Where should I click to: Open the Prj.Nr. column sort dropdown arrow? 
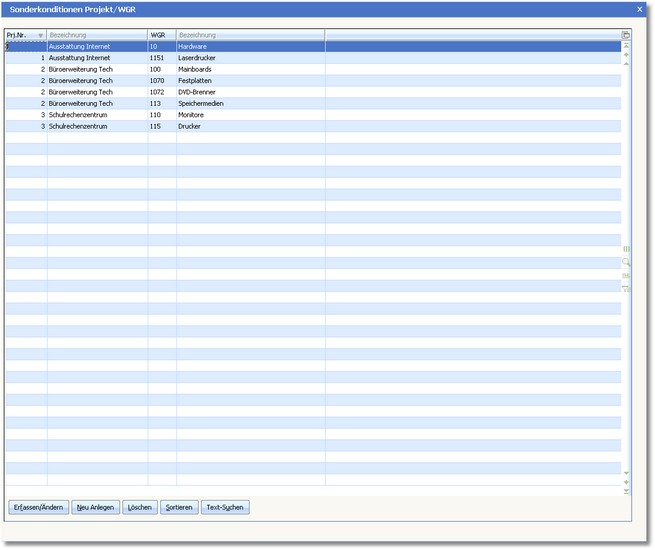[40, 36]
